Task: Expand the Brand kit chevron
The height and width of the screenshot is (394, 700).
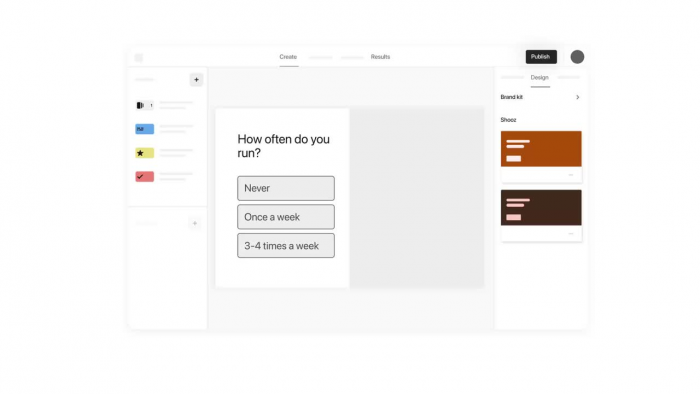Action: [x=578, y=97]
